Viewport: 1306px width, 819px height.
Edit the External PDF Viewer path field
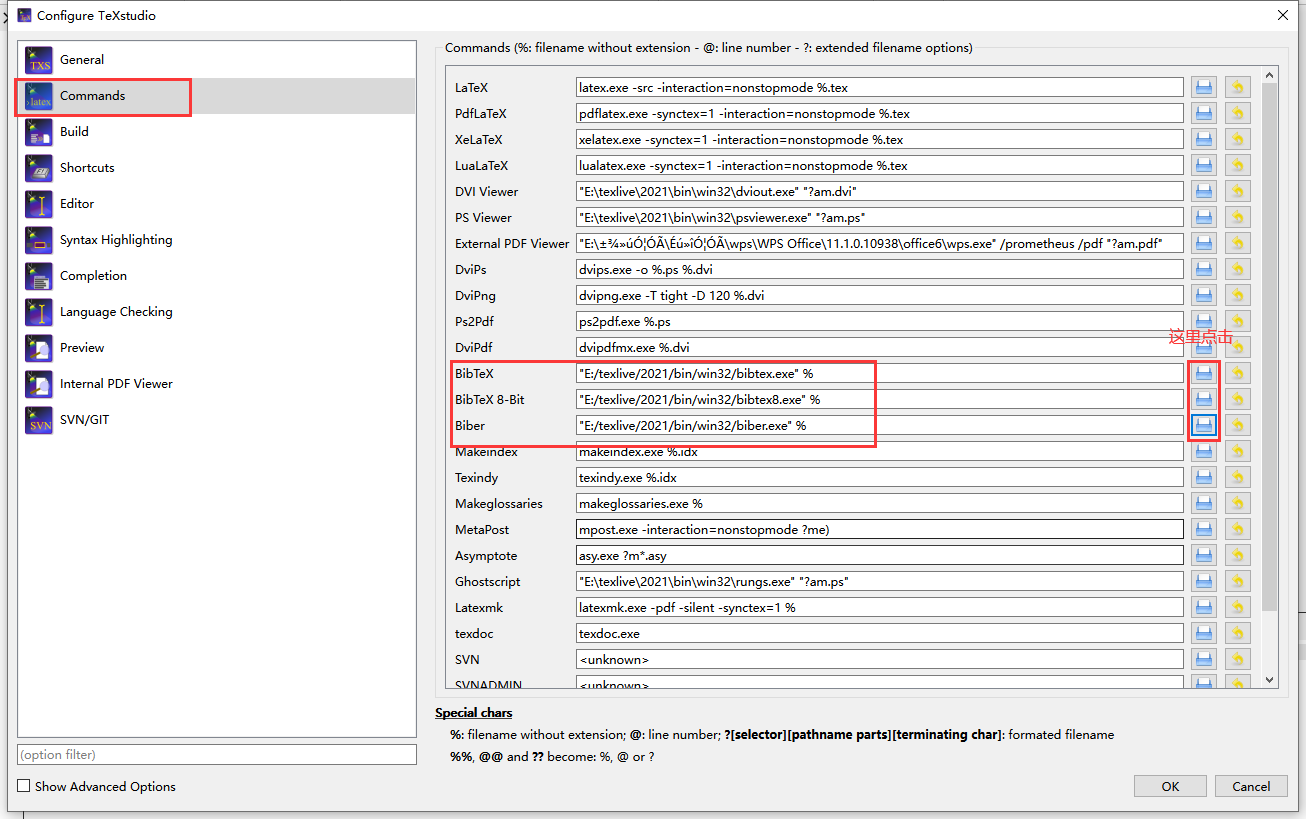(880, 243)
